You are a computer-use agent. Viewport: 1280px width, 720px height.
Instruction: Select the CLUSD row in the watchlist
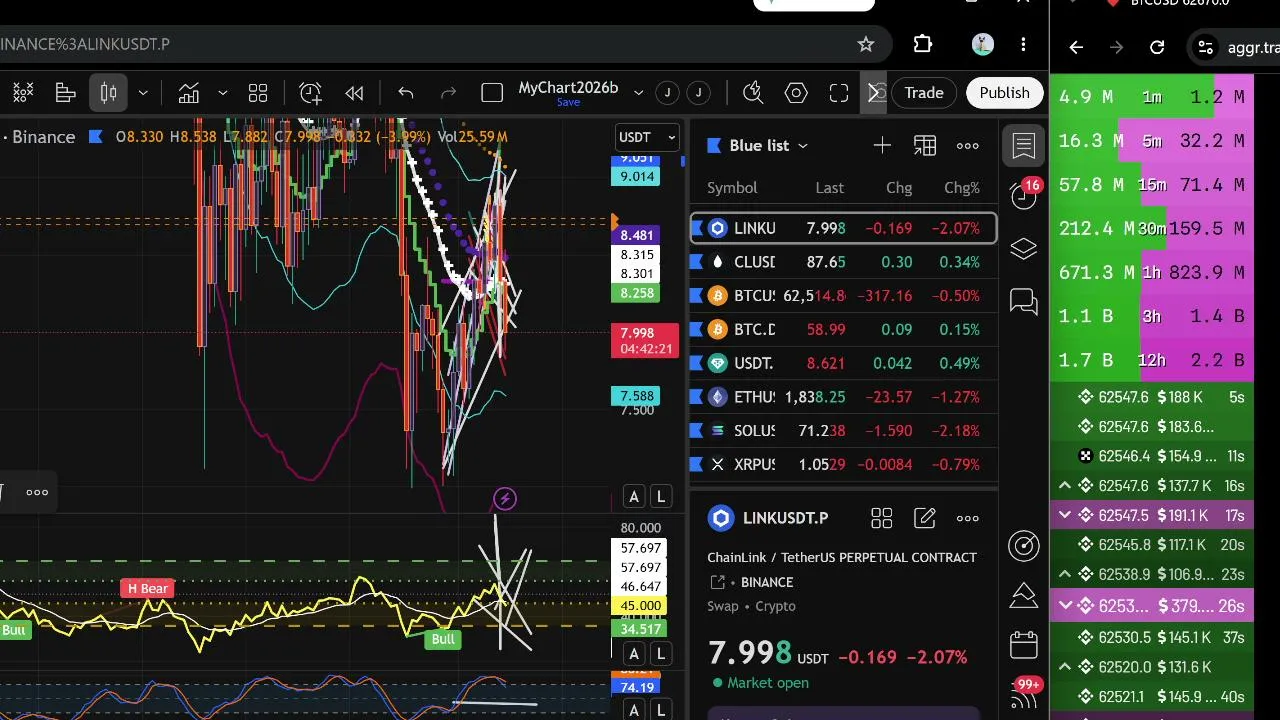click(x=844, y=262)
